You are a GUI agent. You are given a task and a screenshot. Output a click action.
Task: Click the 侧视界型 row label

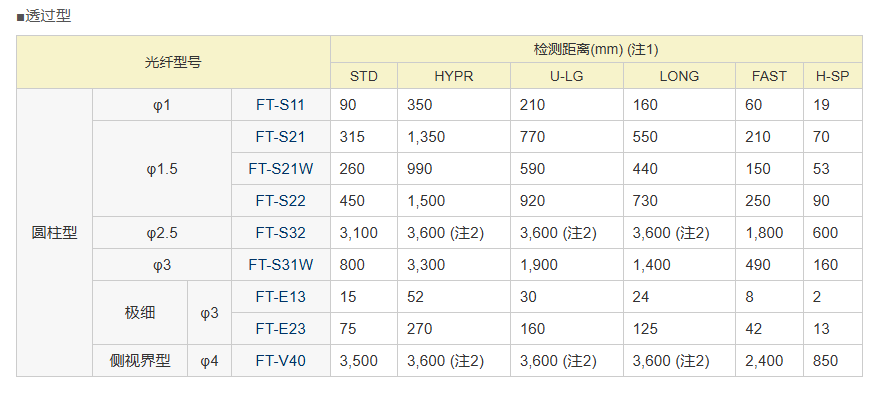coord(140,361)
